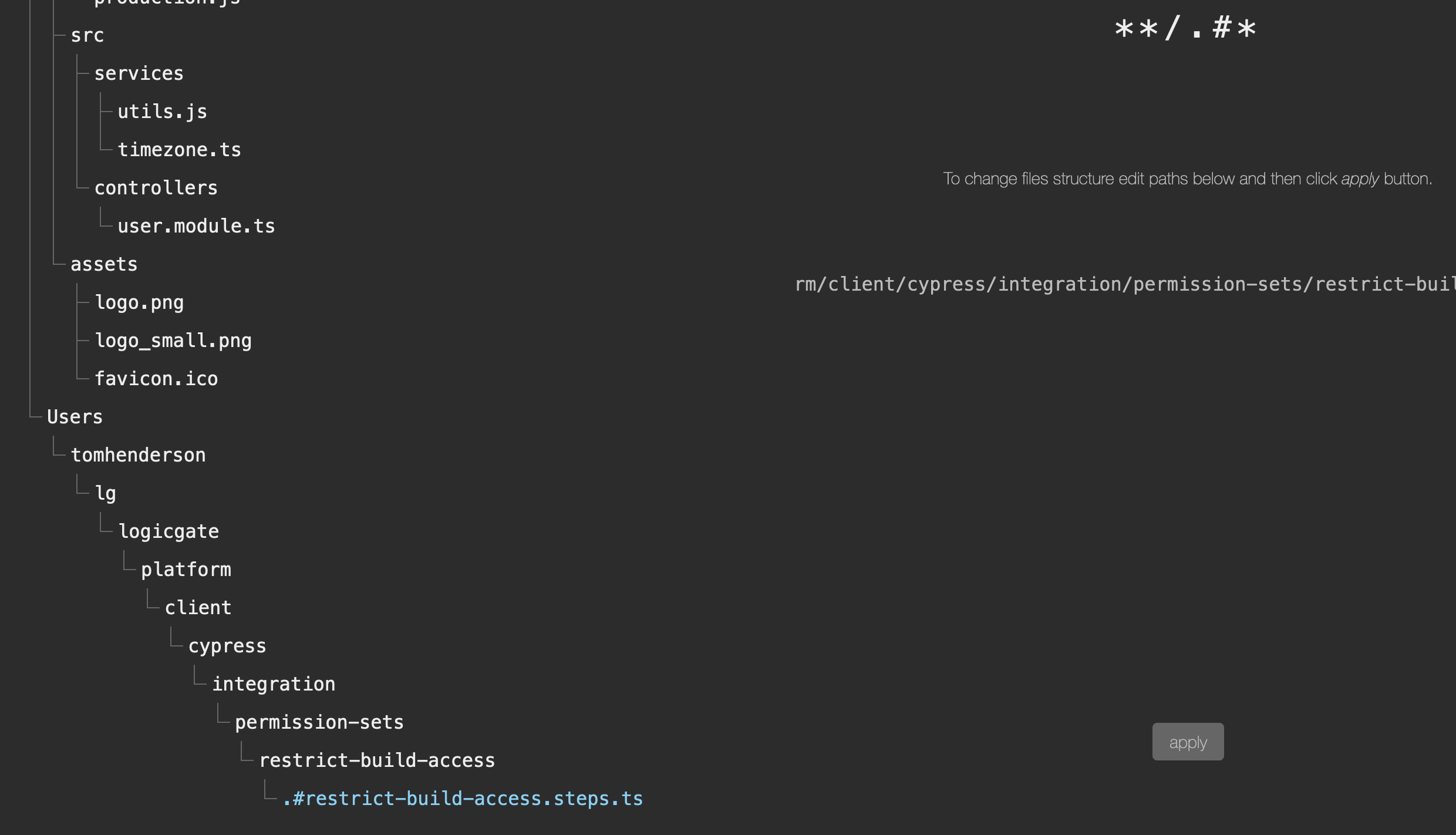Select the glob pattern **/.#* text

click(1184, 28)
